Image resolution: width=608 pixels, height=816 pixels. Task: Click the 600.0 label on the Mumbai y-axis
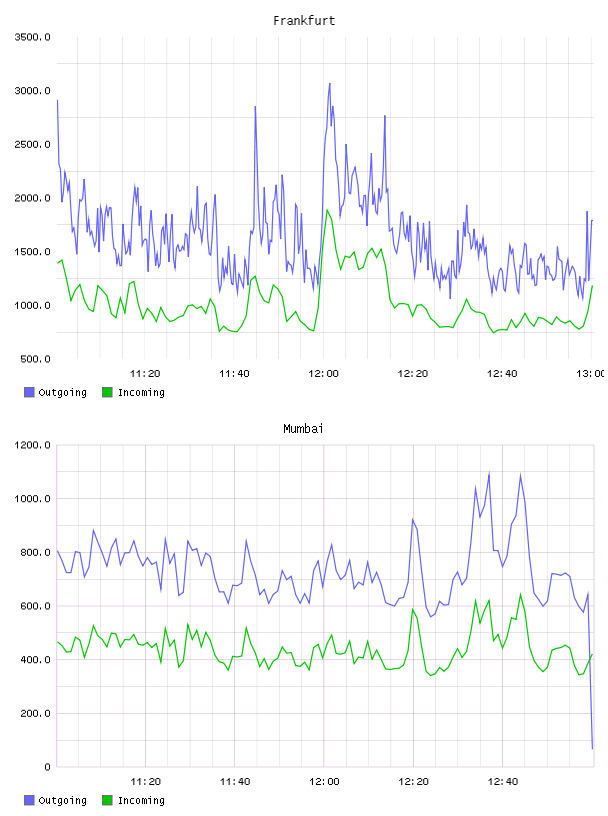pyautogui.click(x=35, y=606)
